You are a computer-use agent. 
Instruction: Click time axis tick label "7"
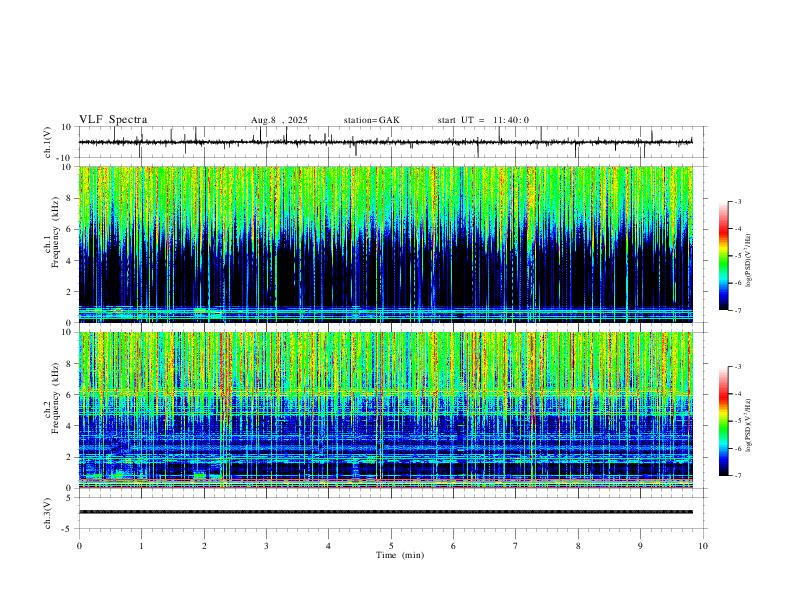coord(516,546)
